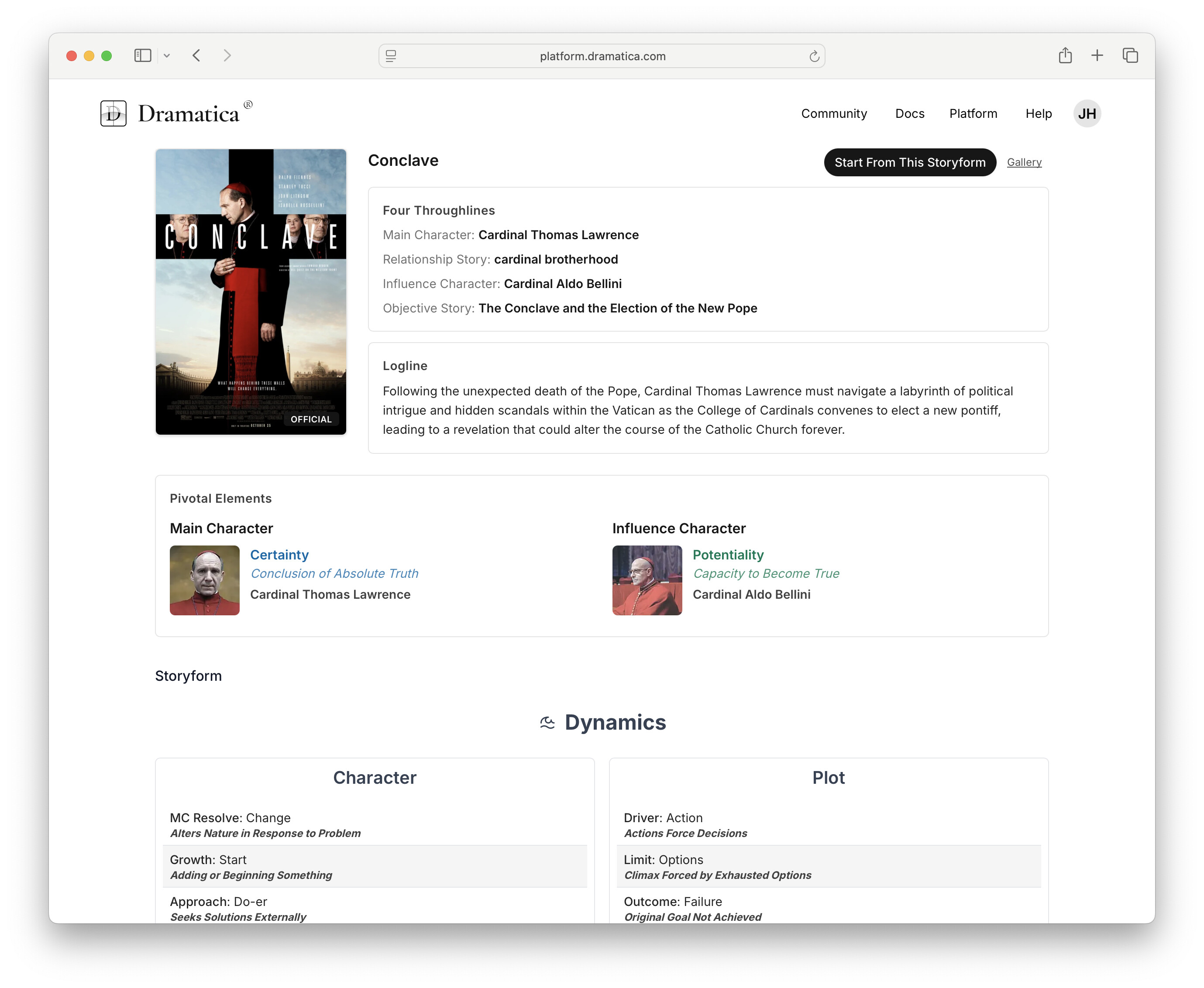This screenshot has width=1204, height=988.
Task: Go to the Platform nav link
Action: point(973,113)
